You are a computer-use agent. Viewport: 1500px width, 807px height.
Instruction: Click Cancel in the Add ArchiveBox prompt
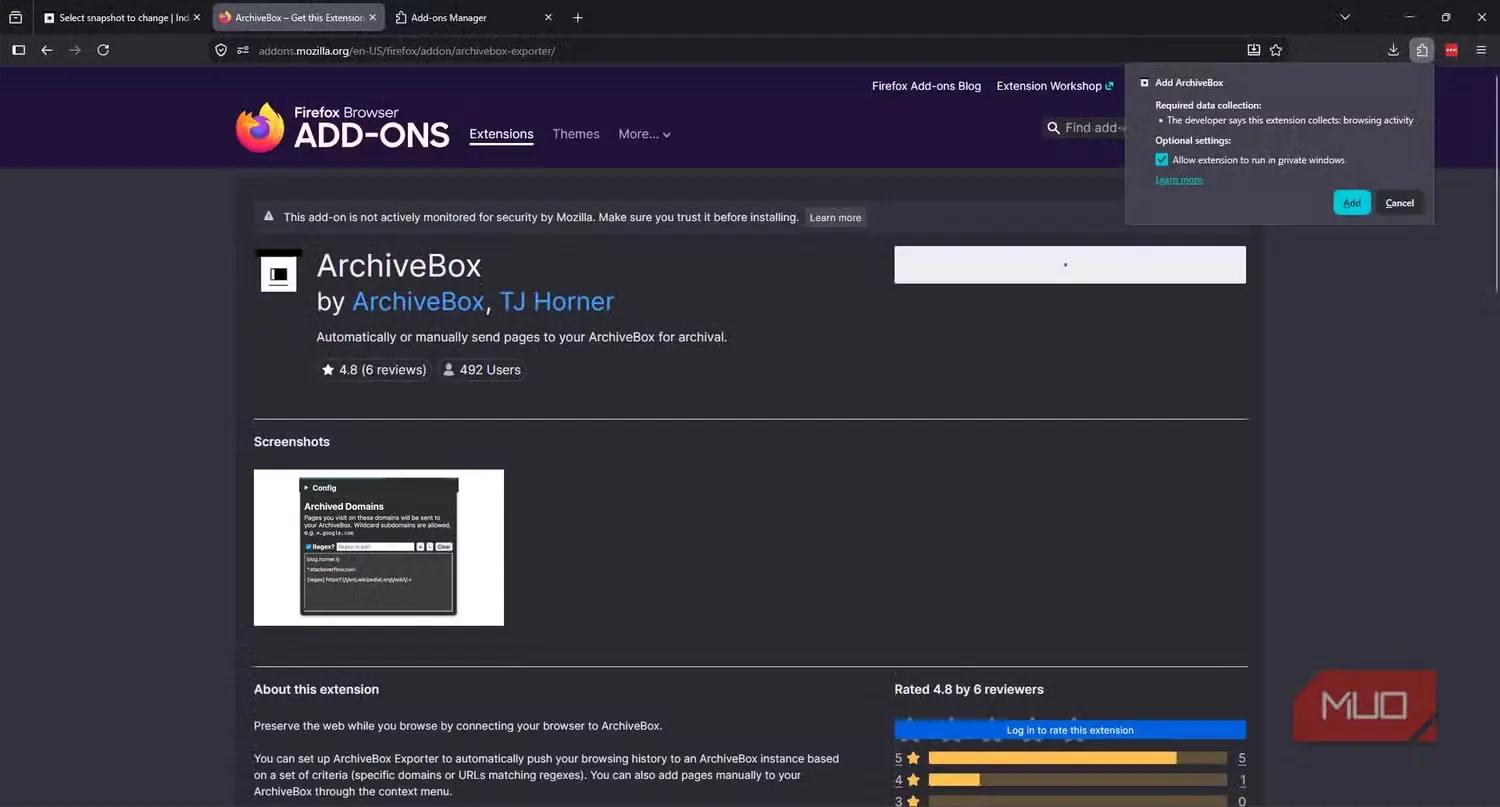coord(1400,203)
